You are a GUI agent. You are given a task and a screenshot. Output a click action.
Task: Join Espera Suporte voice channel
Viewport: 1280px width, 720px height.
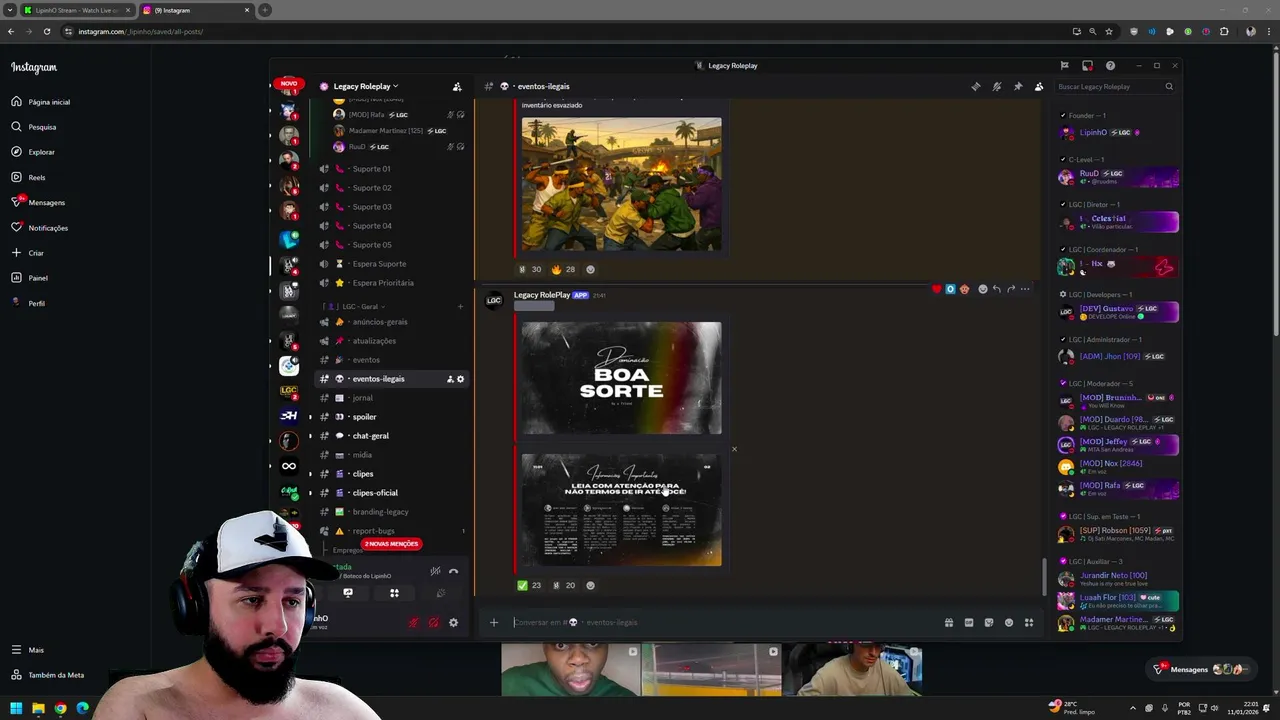click(x=392, y=264)
